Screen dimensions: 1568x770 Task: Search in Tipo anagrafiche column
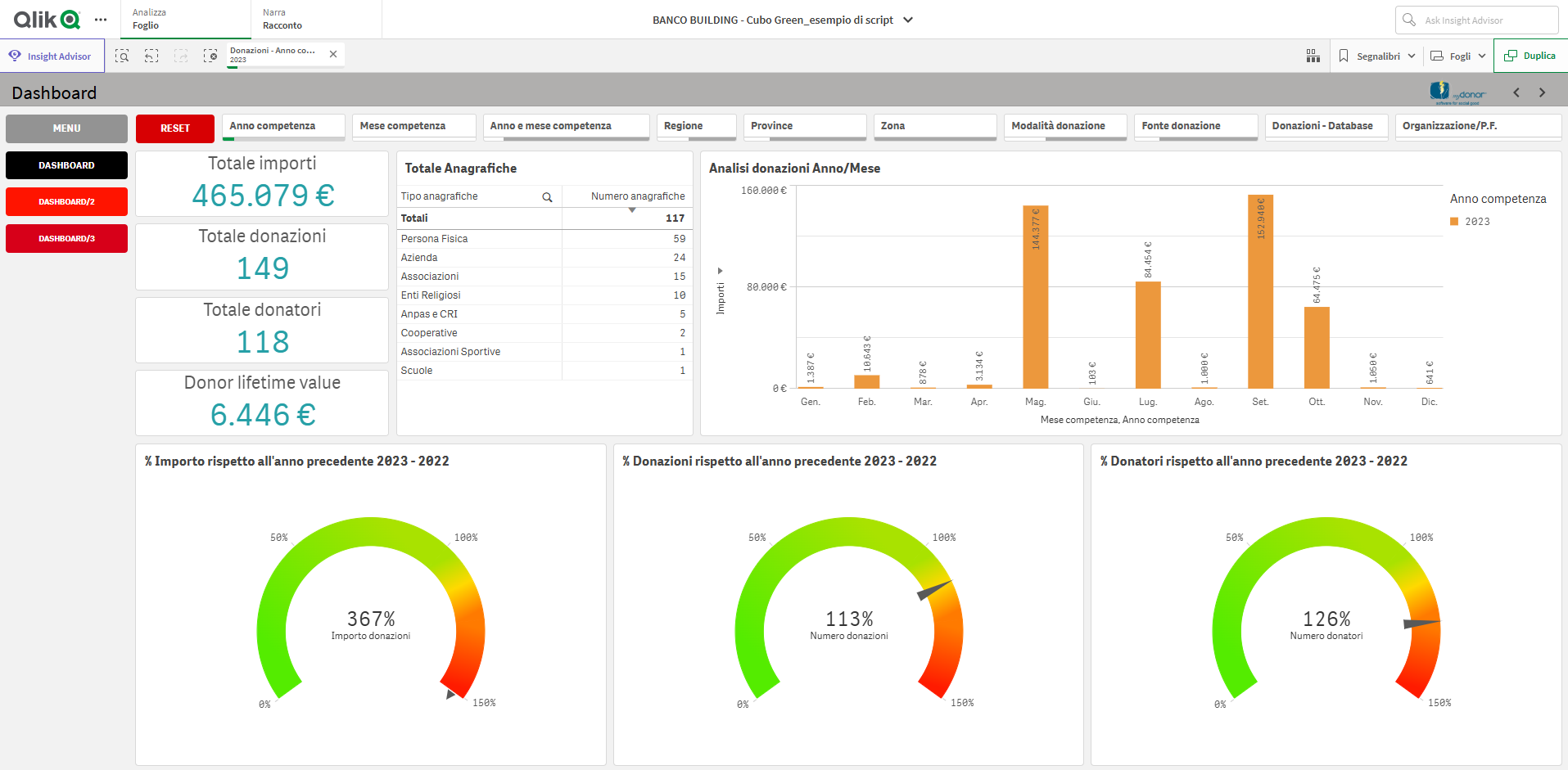tap(547, 197)
